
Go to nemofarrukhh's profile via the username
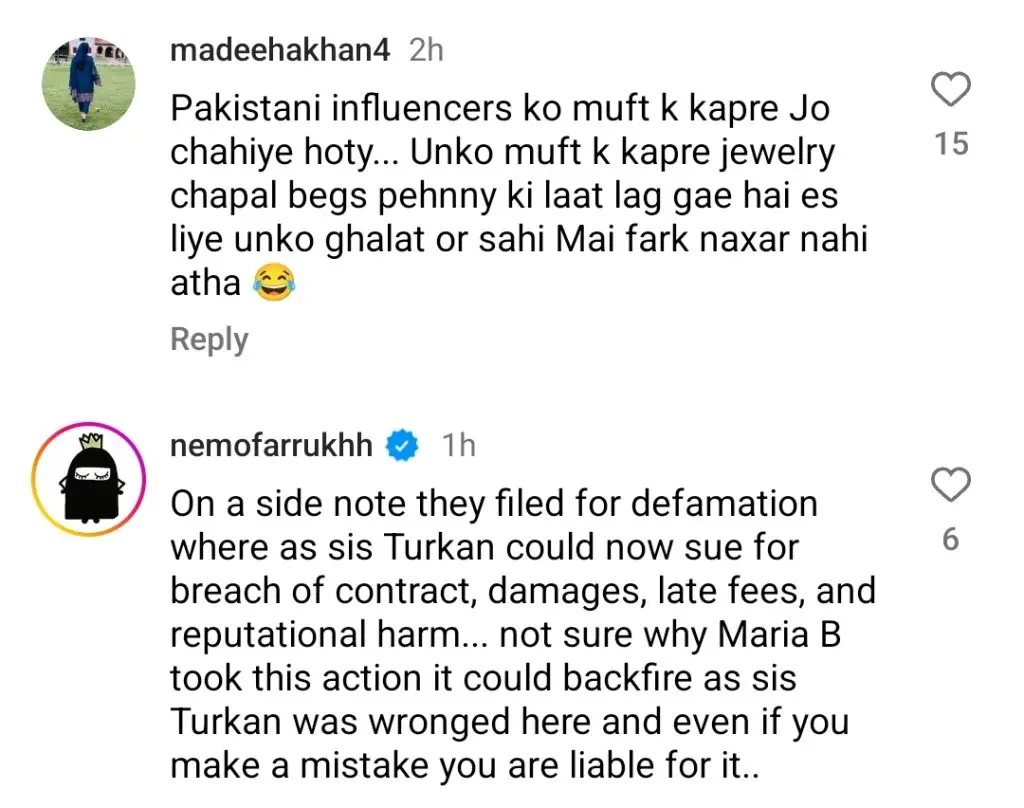(271, 445)
